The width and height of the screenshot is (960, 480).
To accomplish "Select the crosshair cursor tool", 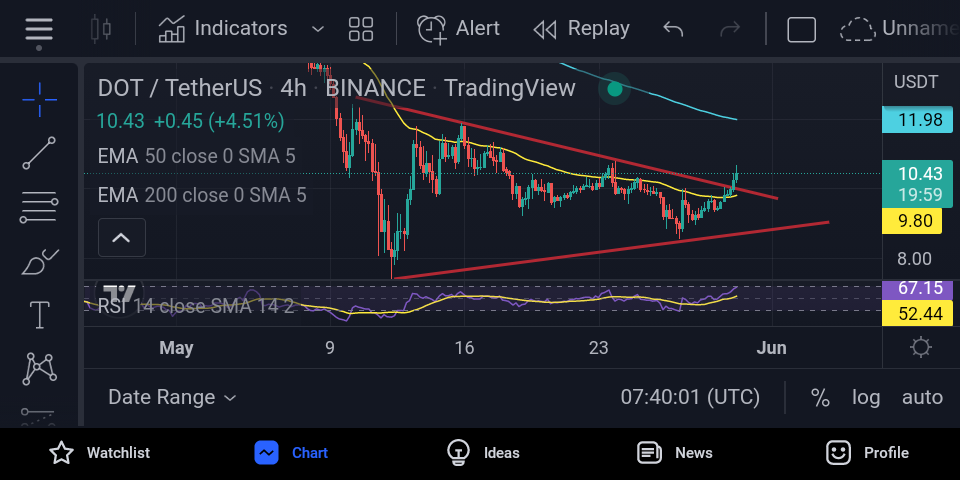I will 39,99.
